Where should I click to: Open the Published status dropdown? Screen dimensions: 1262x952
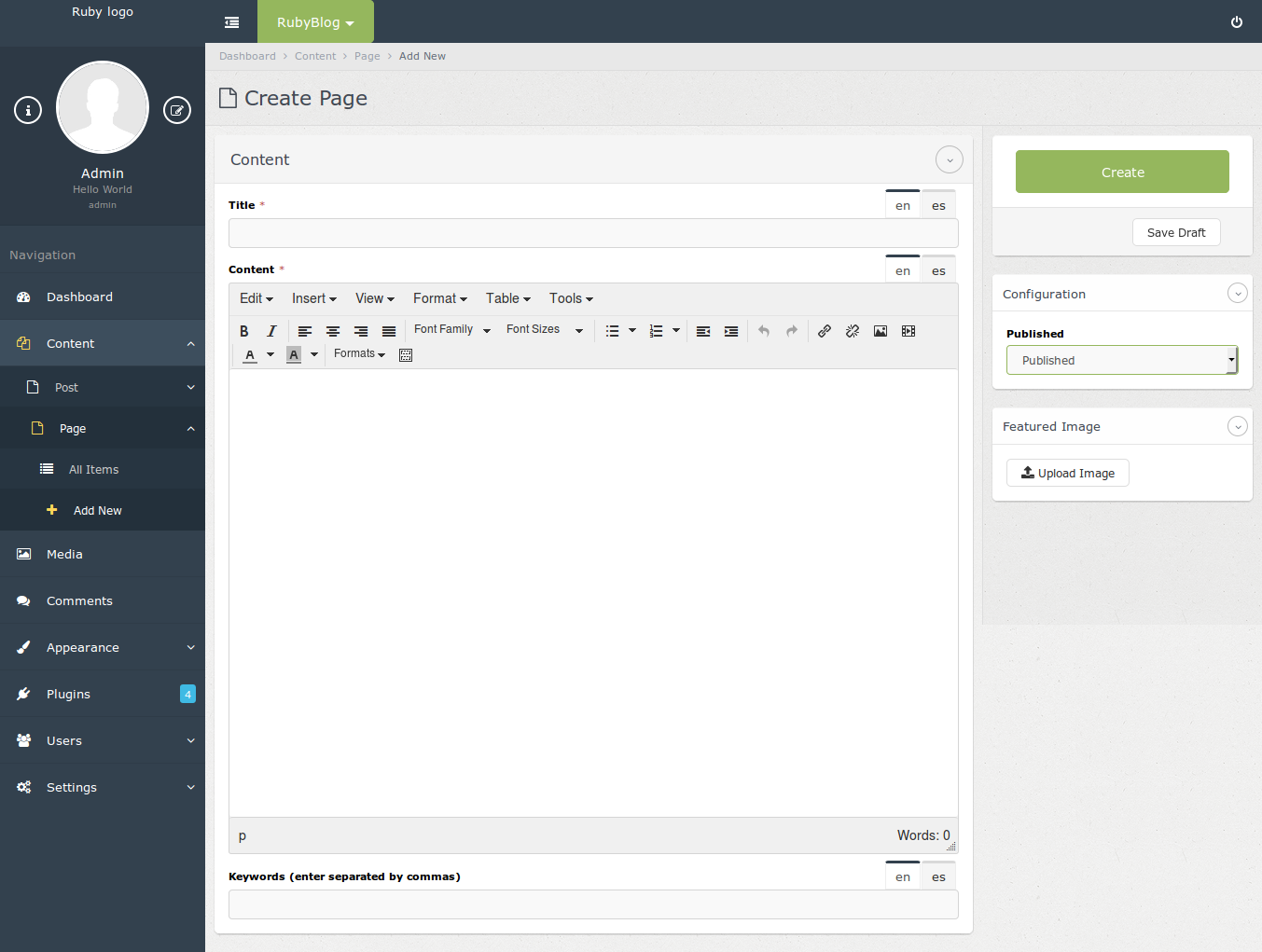pos(1121,360)
